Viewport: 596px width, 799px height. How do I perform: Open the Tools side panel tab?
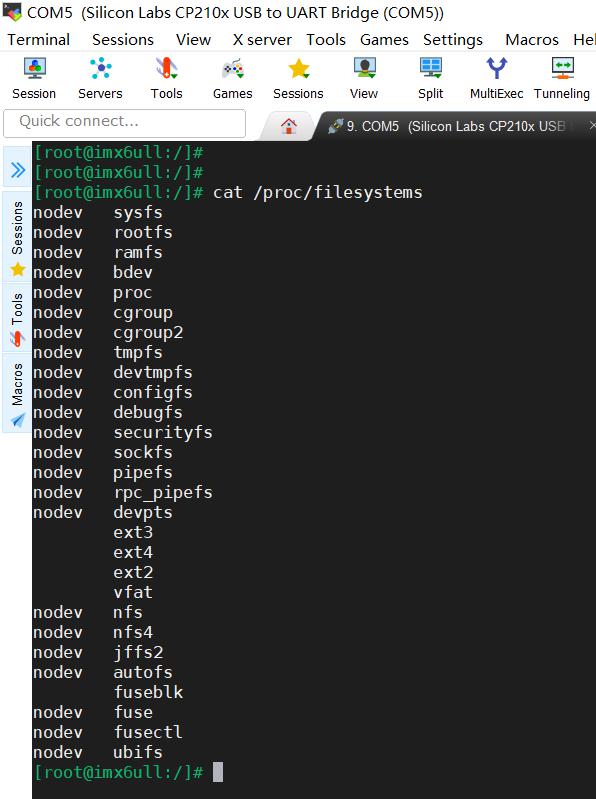(x=17, y=317)
